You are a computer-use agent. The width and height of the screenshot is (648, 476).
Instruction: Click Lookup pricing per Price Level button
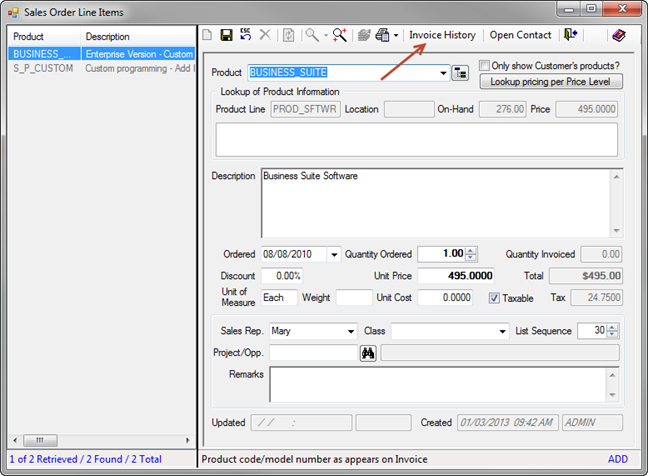pyautogui.click(x=550, y=82)
